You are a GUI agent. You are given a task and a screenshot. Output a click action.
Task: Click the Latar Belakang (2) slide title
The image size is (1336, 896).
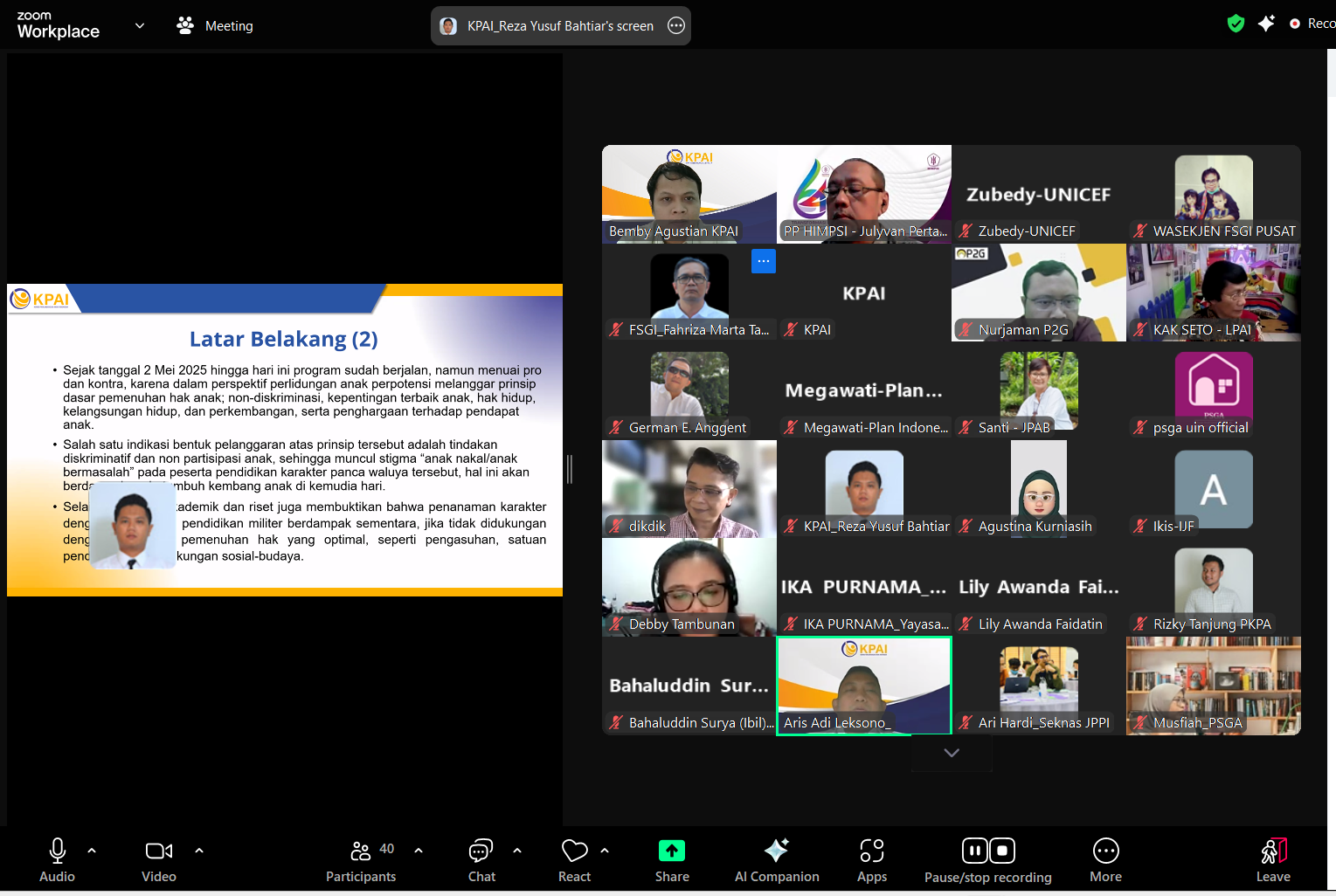pyautogui.click(x=284, y=339)
